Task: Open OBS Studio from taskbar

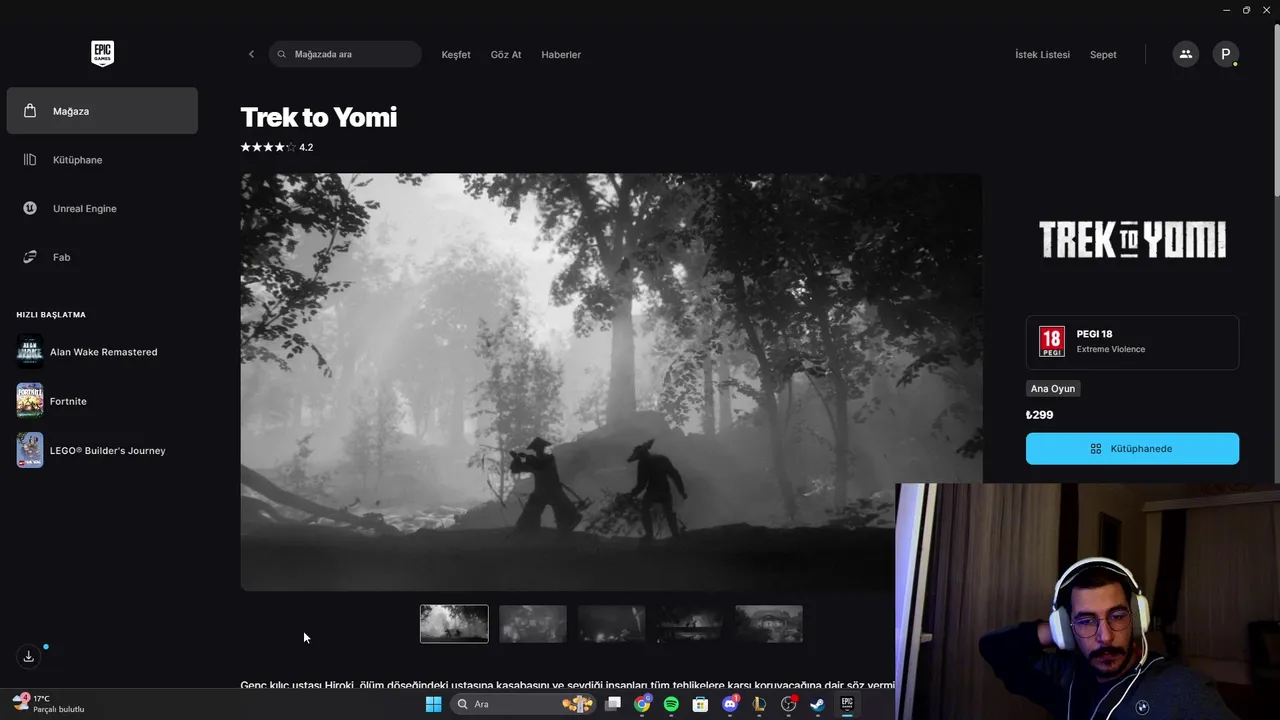Action: [788, 704]
